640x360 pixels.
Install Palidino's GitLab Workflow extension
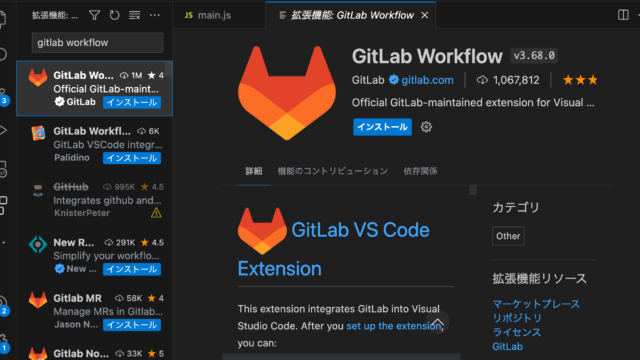(132, 158)
